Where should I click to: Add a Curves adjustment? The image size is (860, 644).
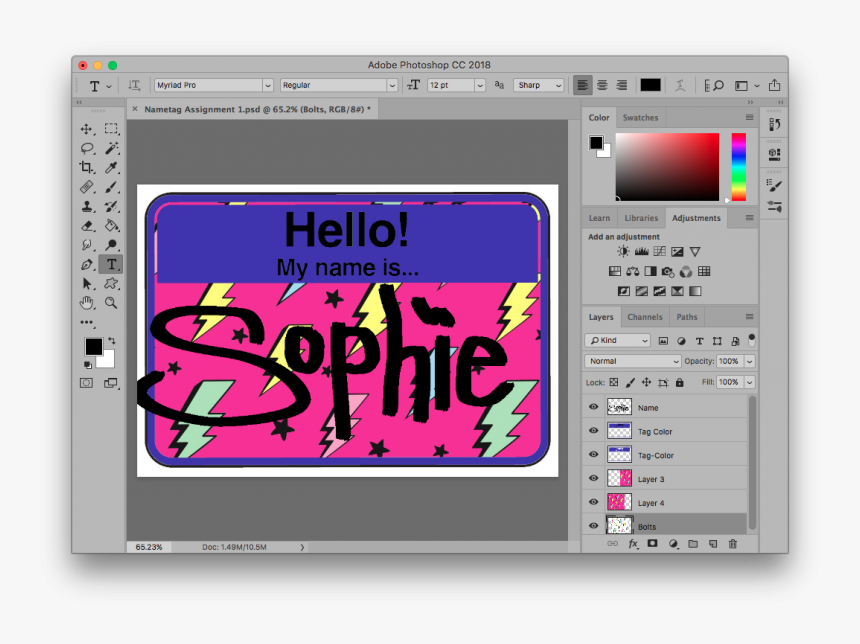click(x=660, y=251)
